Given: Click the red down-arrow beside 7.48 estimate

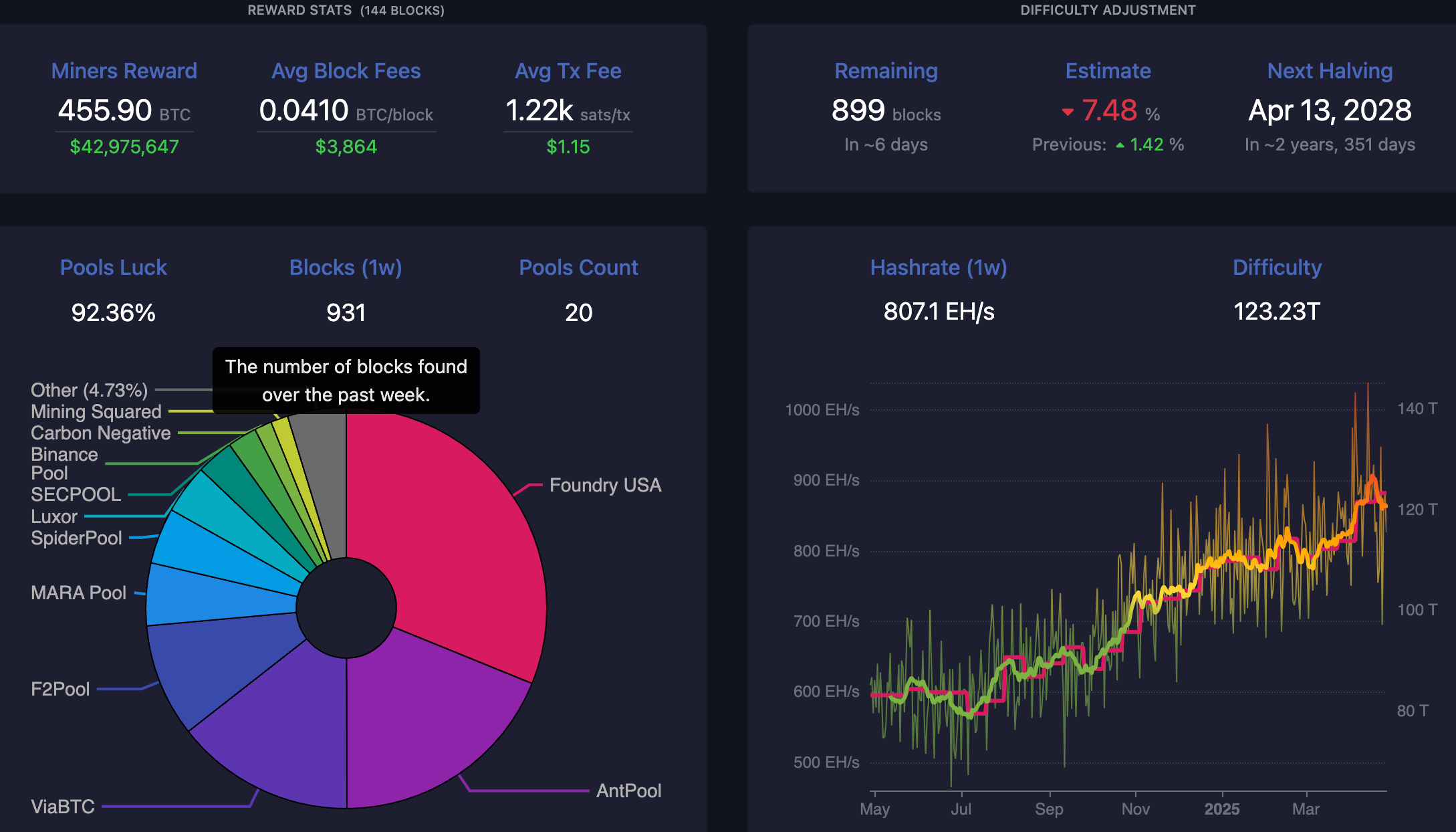Looking at the screenshot, I should point(1068,112).
